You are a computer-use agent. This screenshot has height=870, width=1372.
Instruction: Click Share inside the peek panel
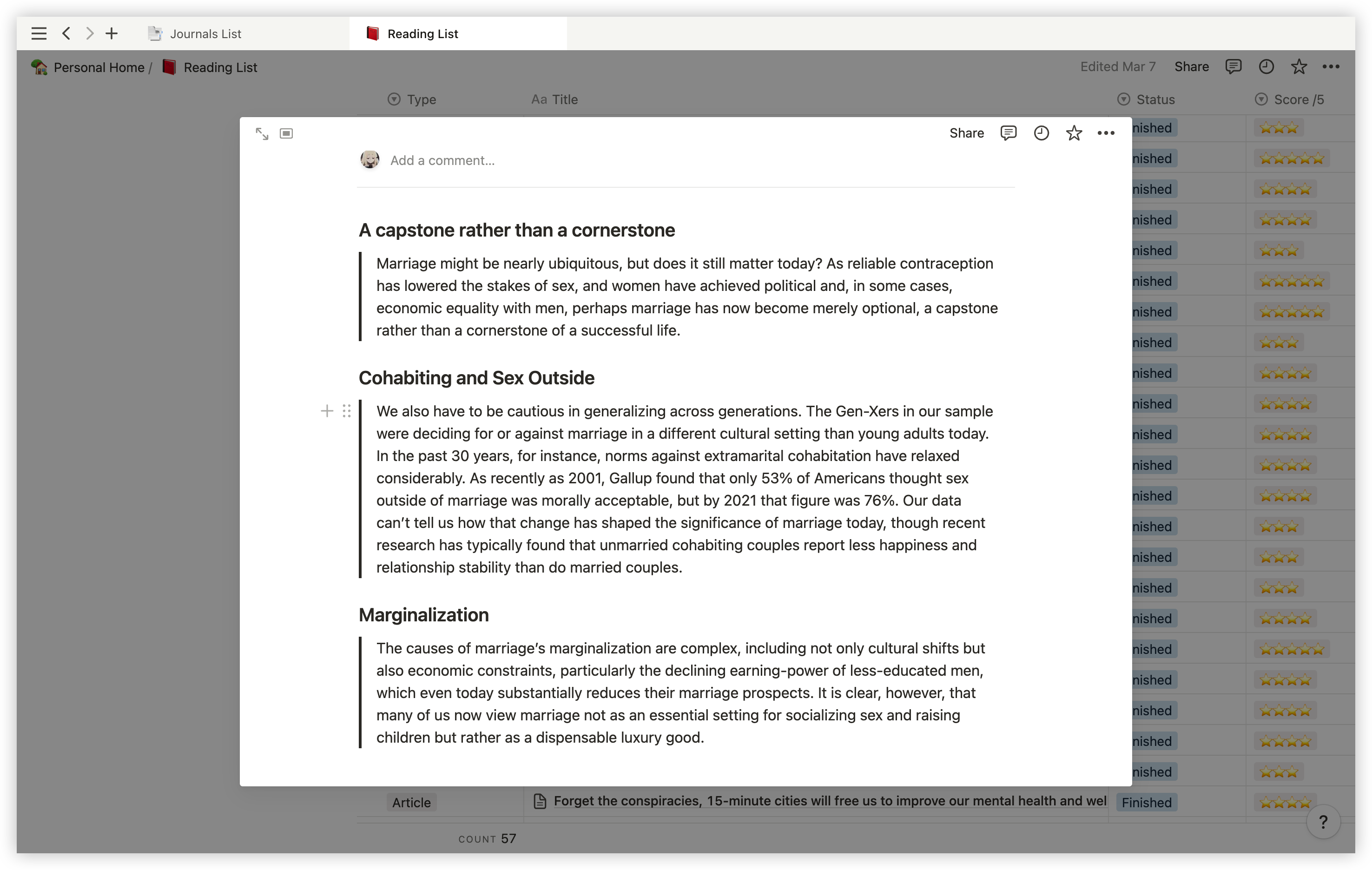[x=966, y=133]
